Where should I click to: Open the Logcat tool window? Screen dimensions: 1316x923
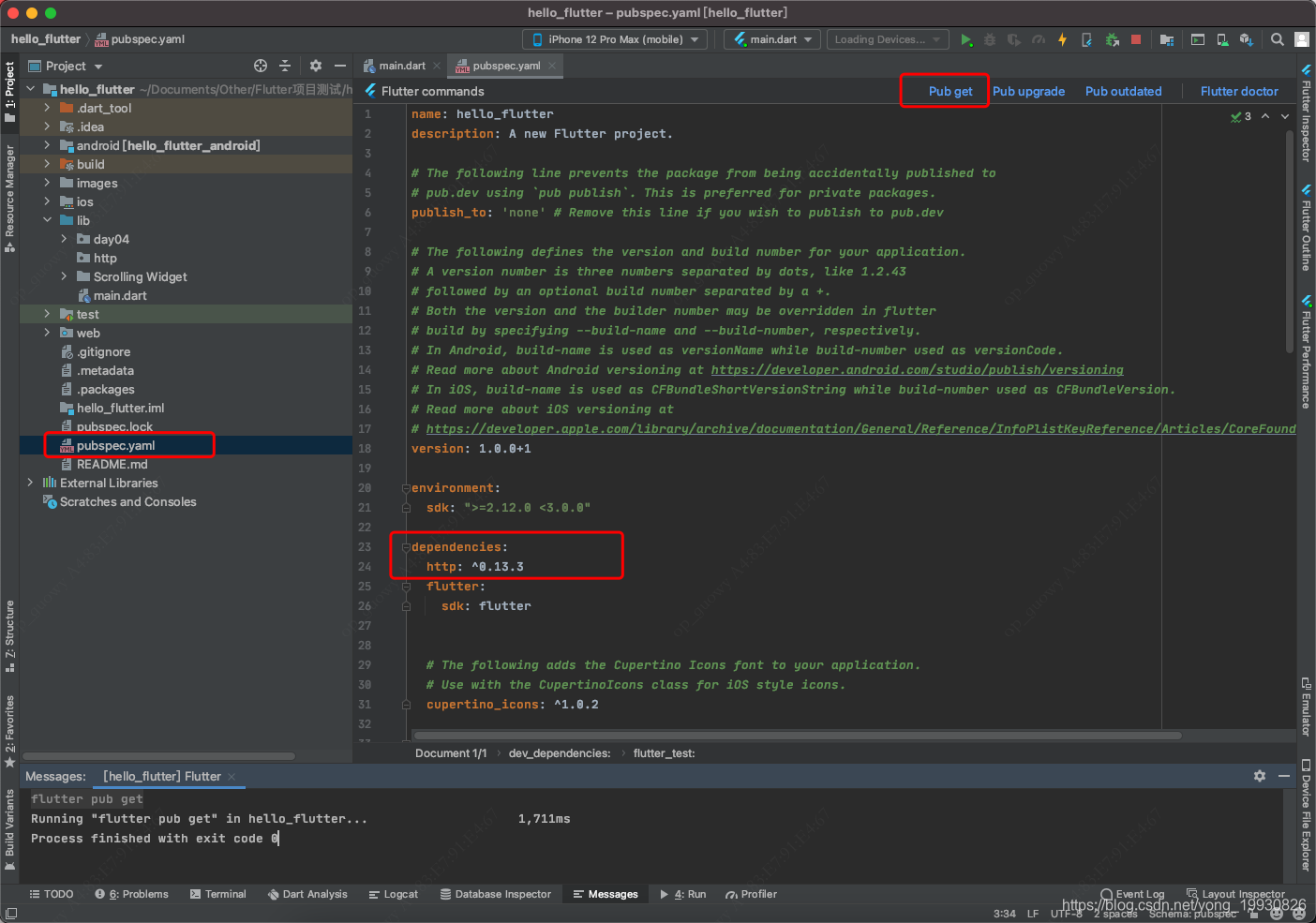click(x=394, y=894)
